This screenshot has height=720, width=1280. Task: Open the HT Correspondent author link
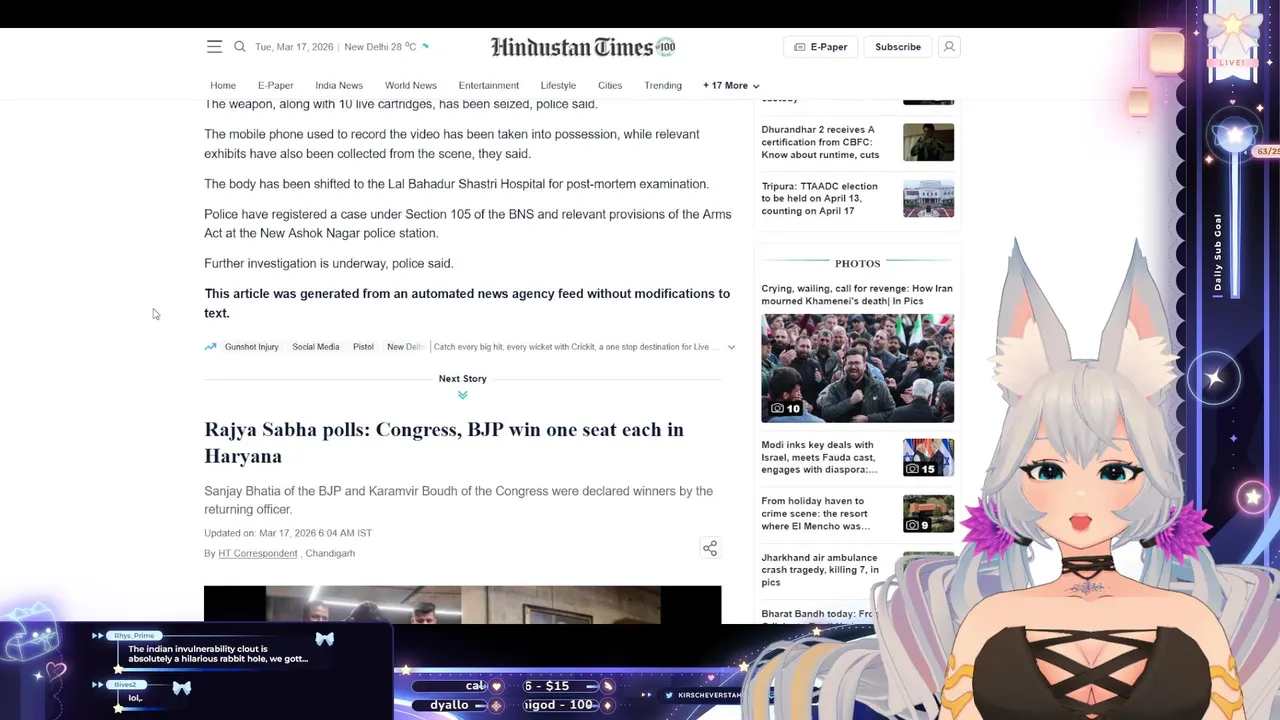pyautogui.click(x=258, y=553)
